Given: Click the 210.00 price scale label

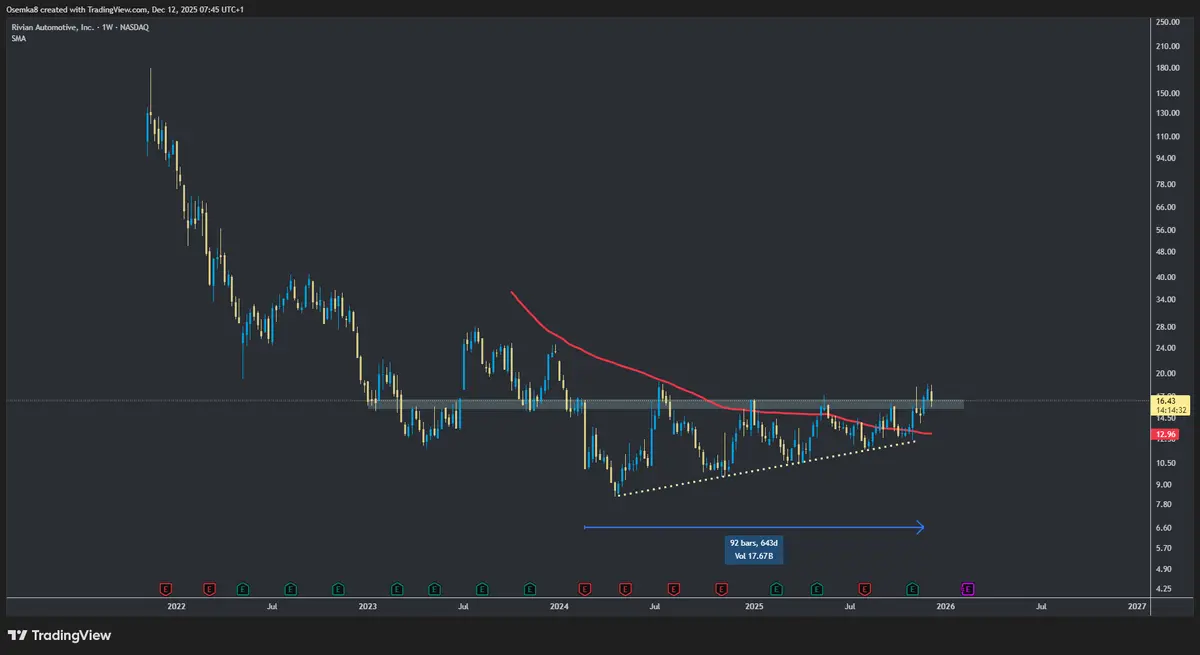Looking at the screenshot, I should point(1167,46).
